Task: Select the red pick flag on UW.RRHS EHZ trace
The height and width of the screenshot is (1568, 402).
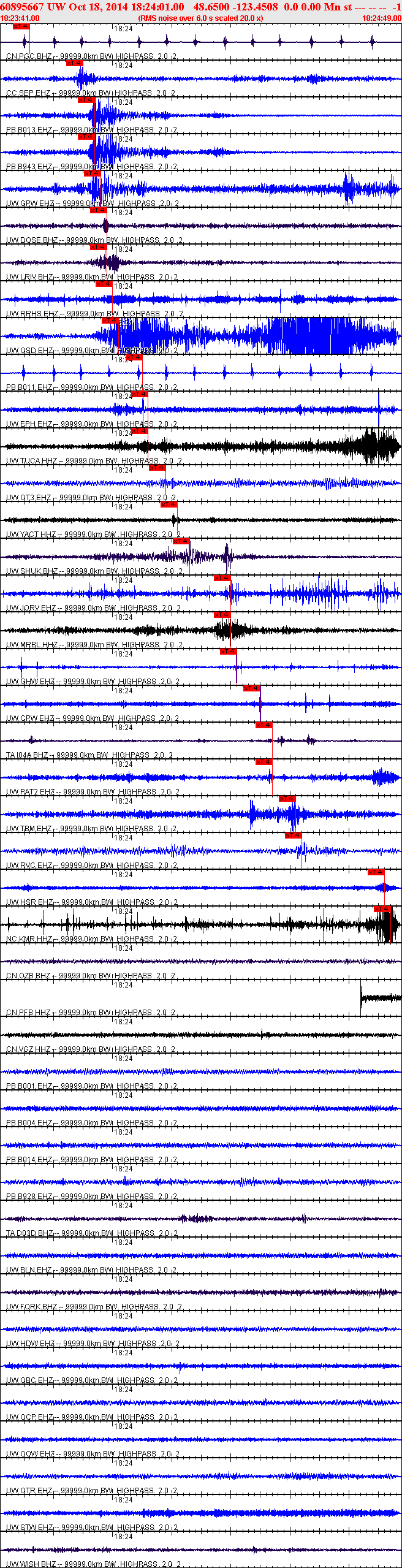Action: (x=104, y=284)
